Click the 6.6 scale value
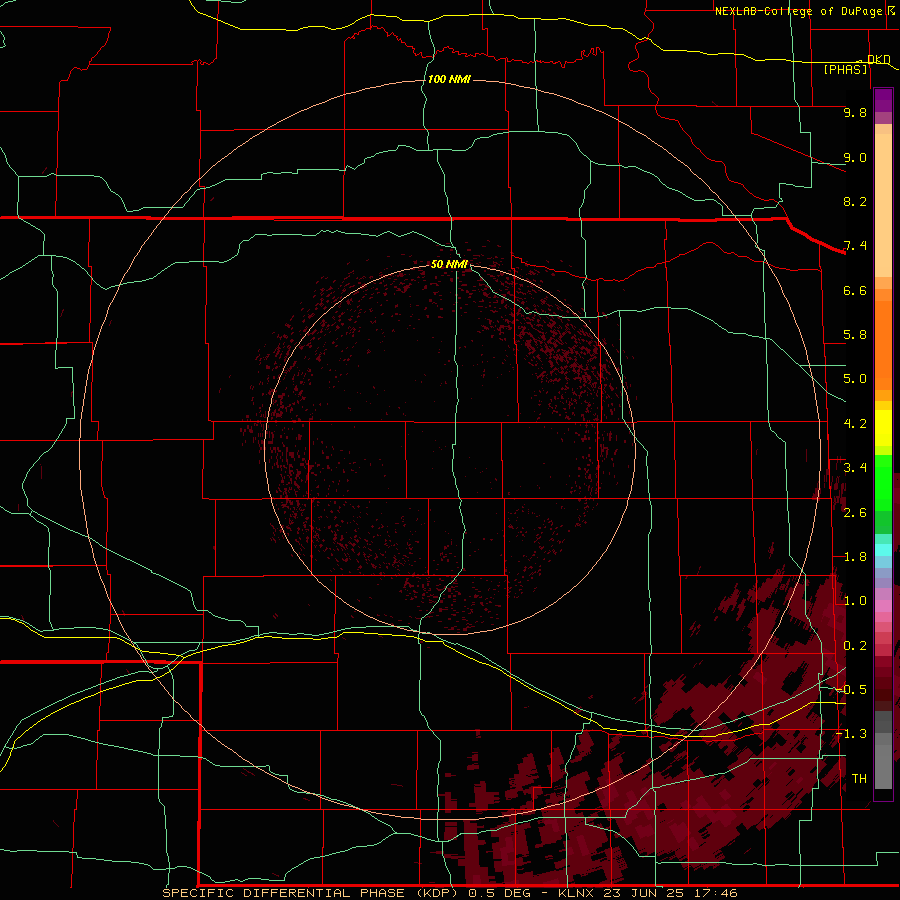Image resolution: width=900 pixels, height=900 pixels. (x=855, y=290)
